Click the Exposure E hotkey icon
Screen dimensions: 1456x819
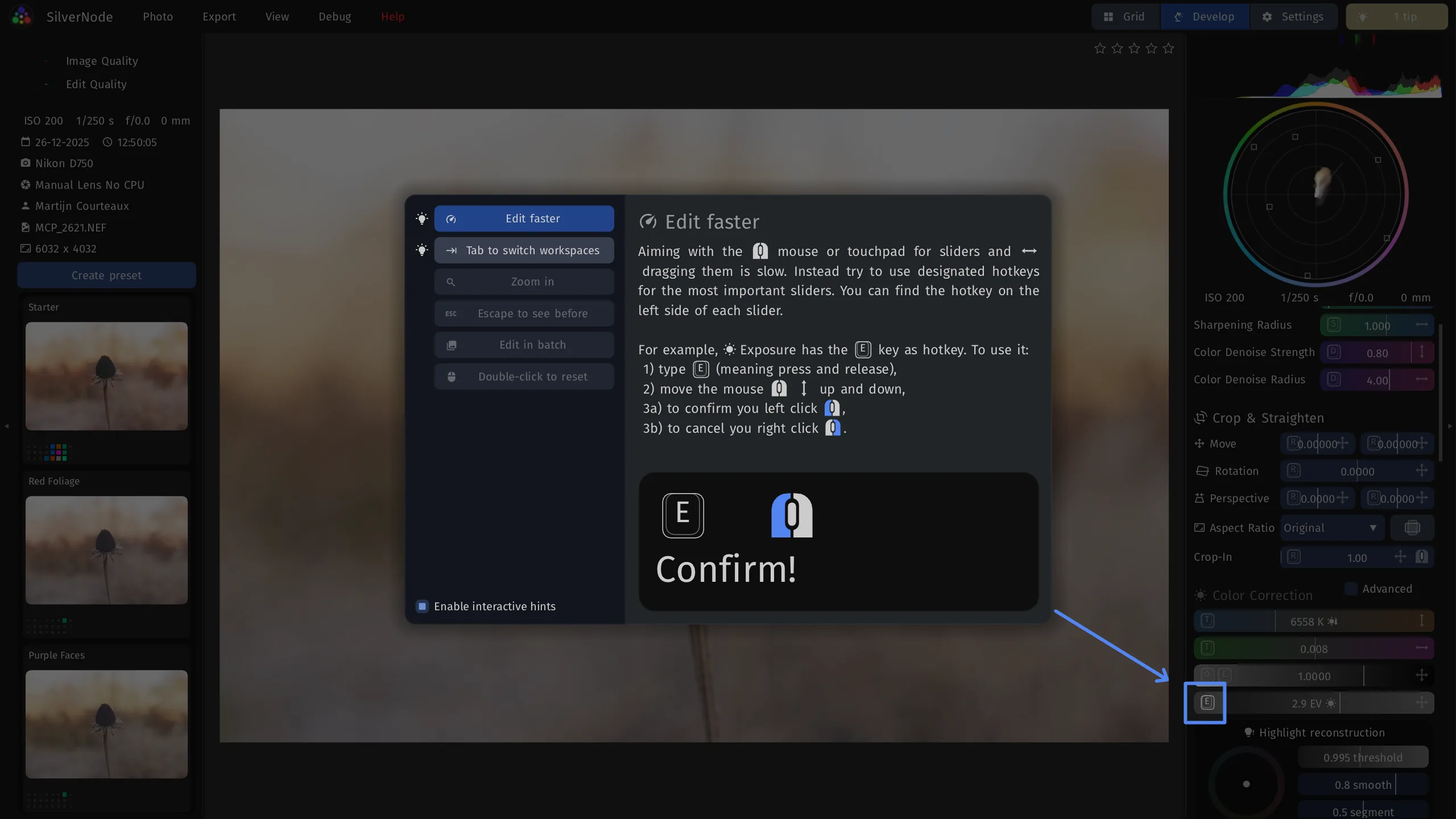click(x=1207, y=702)
